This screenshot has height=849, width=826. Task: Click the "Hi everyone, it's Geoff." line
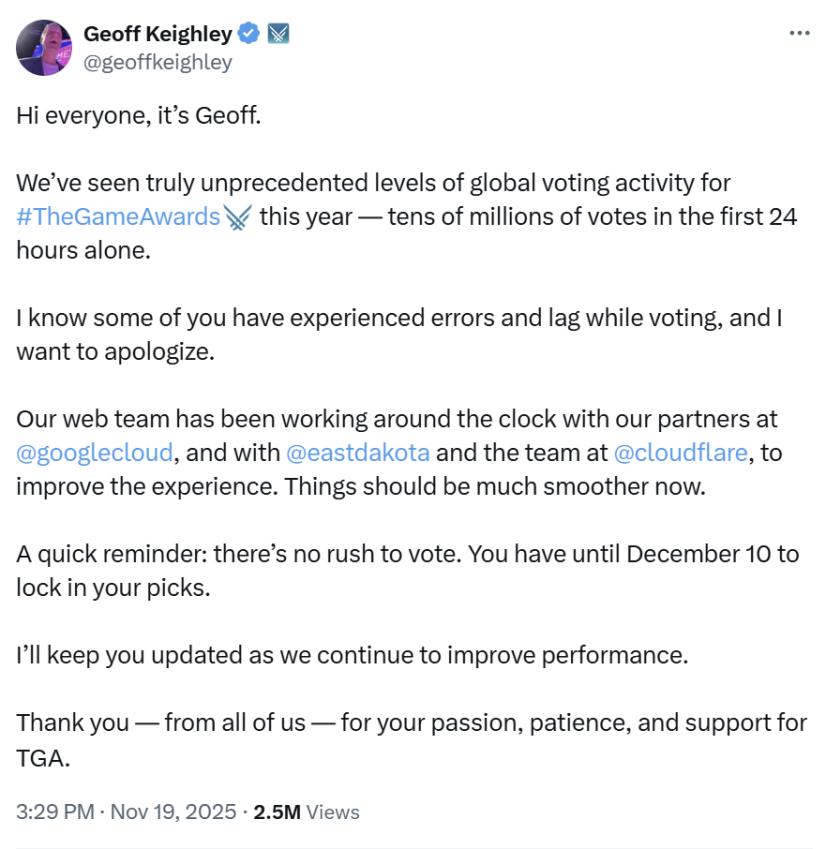coord(138,116)
